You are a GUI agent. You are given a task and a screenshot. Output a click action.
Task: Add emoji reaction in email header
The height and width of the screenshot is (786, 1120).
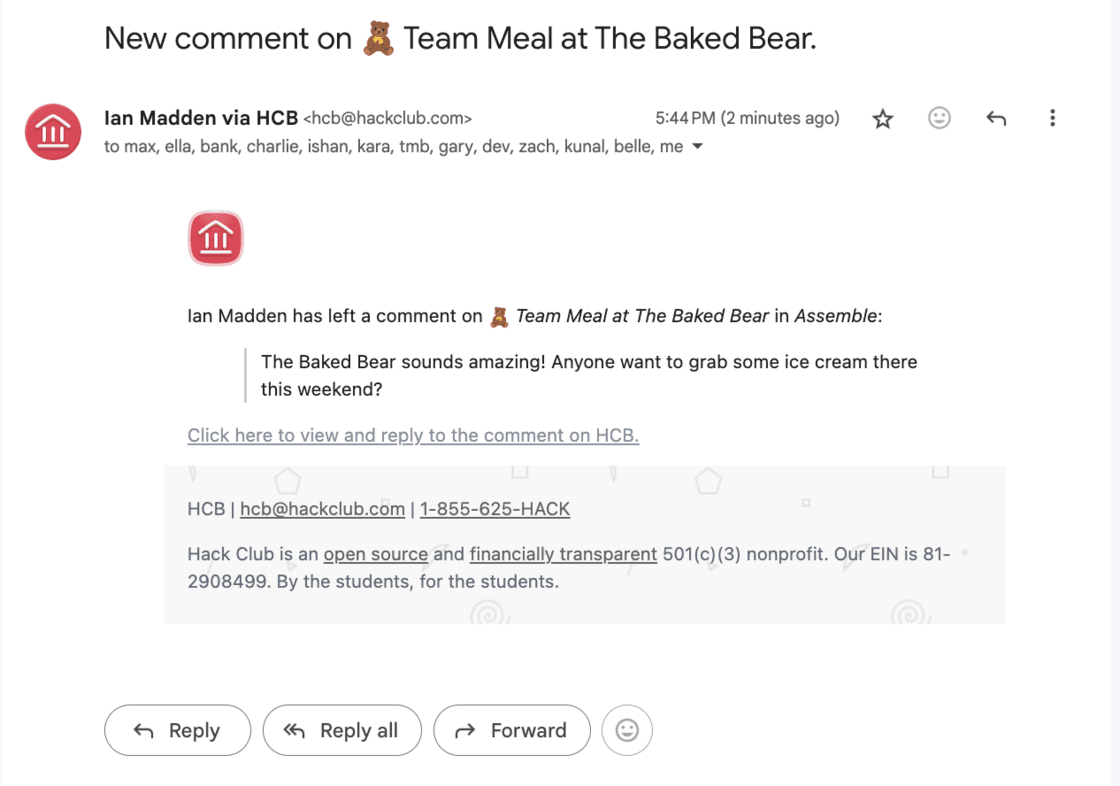click(x=939, y=118)
